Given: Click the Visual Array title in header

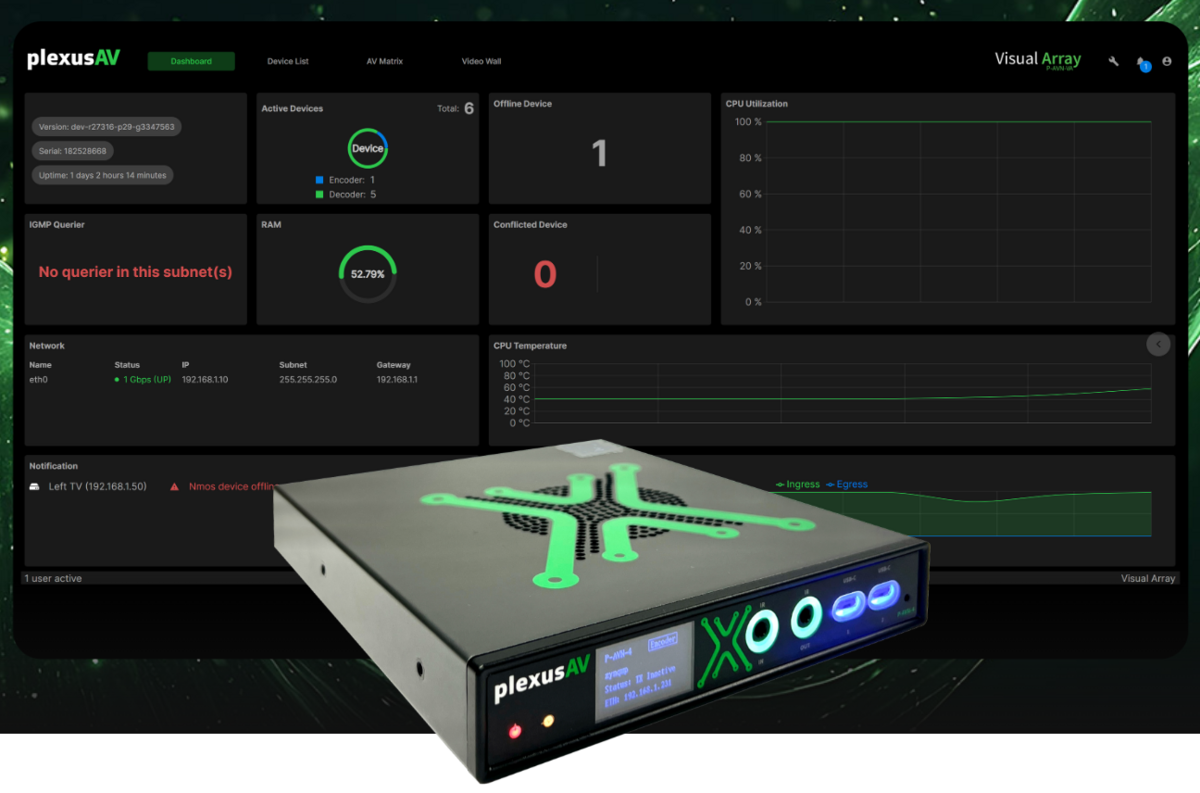Looking at the screenshot, I should coord(1038,59).
